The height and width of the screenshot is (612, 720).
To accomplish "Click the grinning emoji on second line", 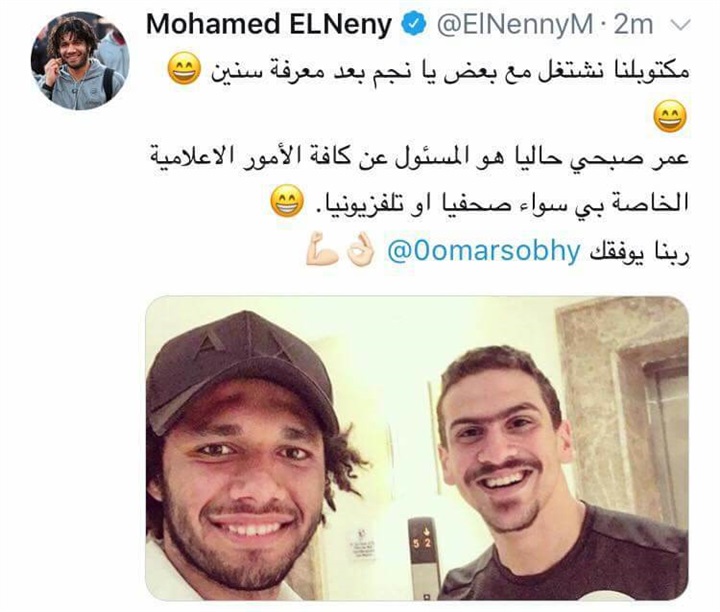I will point(670,116).
